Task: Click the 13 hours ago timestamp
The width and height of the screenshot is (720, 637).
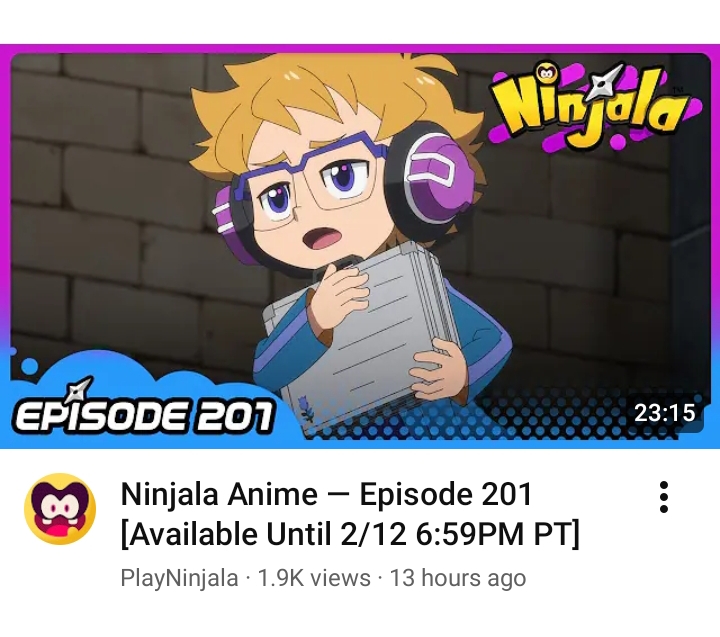Action: click(x=458, y=578)
